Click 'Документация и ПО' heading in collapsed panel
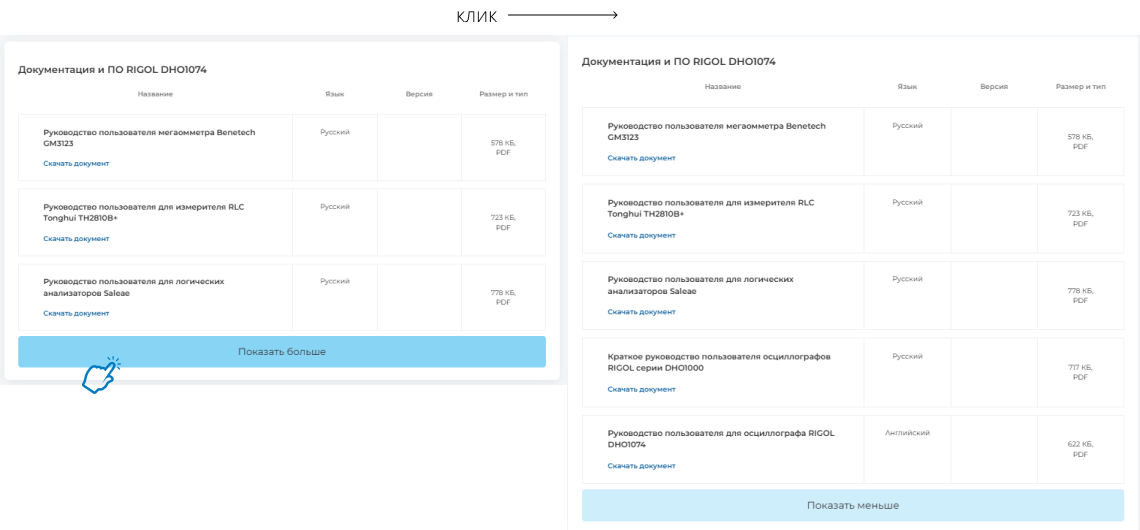The width and height of the screenshot is (1140, 530). 112,70
